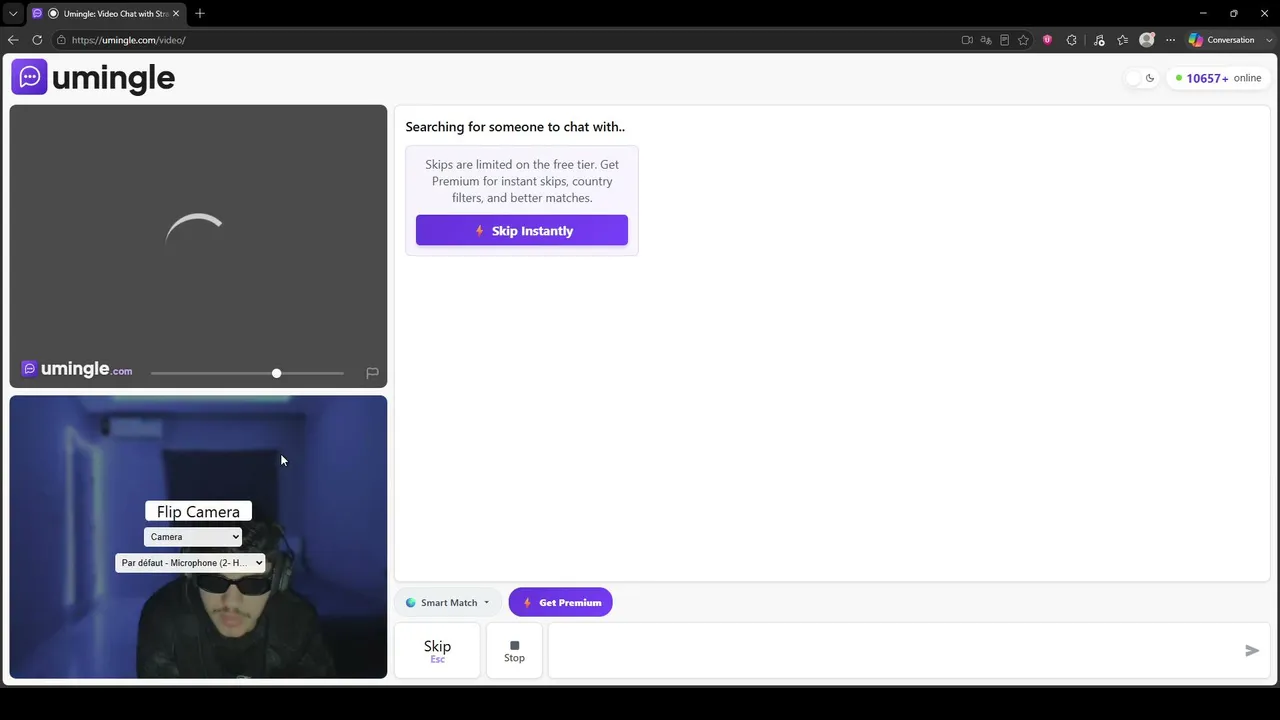This screenshot has height=720, width=1280.
Task: Click the Get Premium button
Action: [x=560, y=602]
